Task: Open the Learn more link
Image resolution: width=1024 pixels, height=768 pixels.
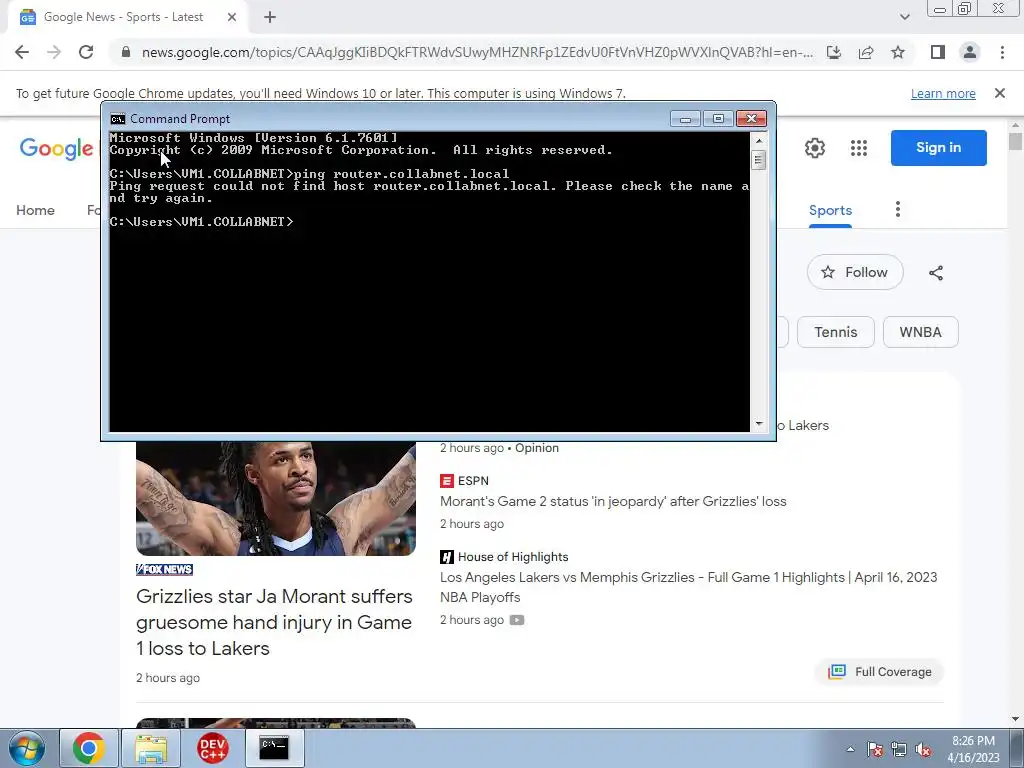Action: [943, 93]
